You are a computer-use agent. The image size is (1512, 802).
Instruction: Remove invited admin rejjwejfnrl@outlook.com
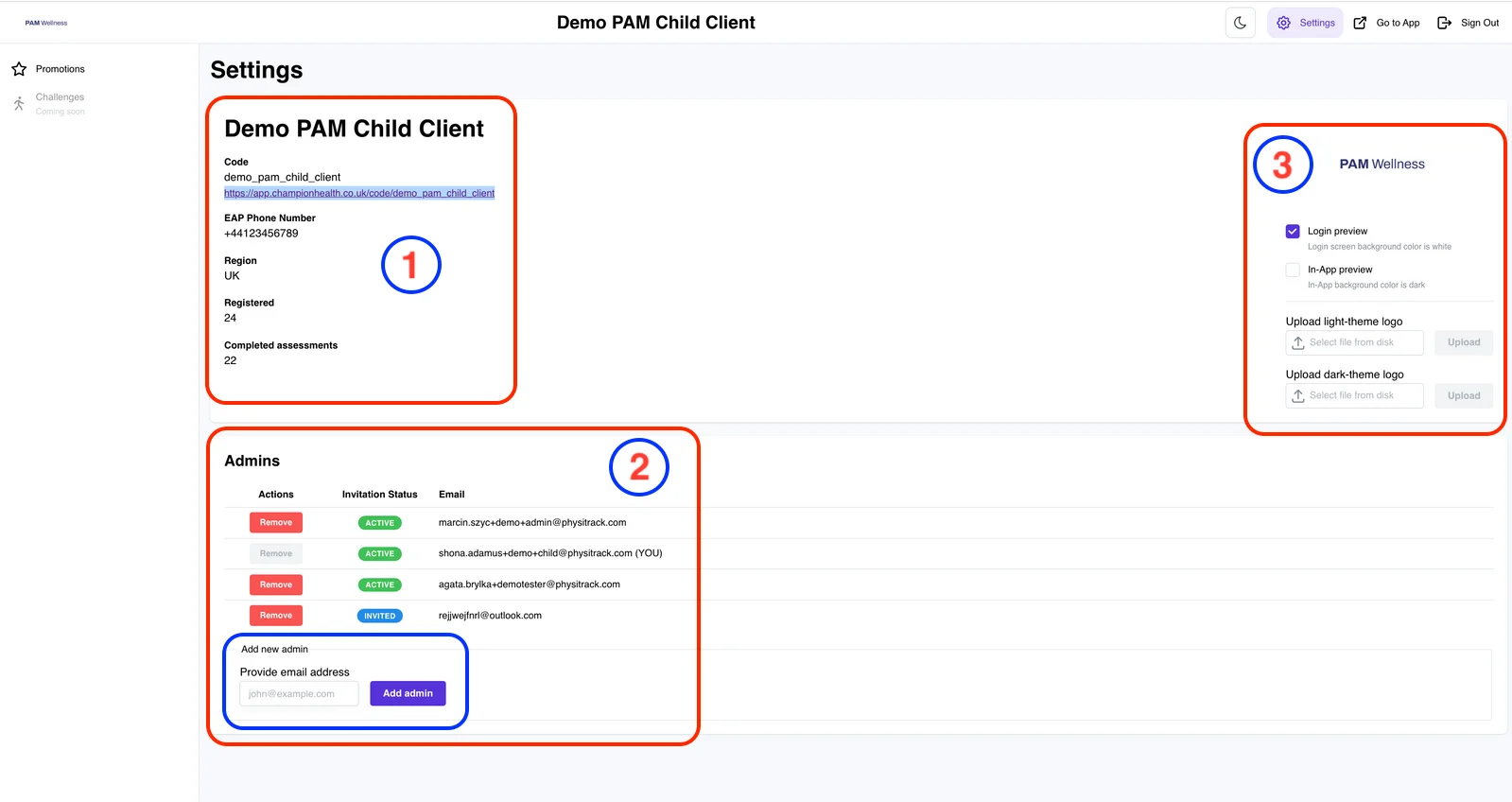[x=276, y=615]
